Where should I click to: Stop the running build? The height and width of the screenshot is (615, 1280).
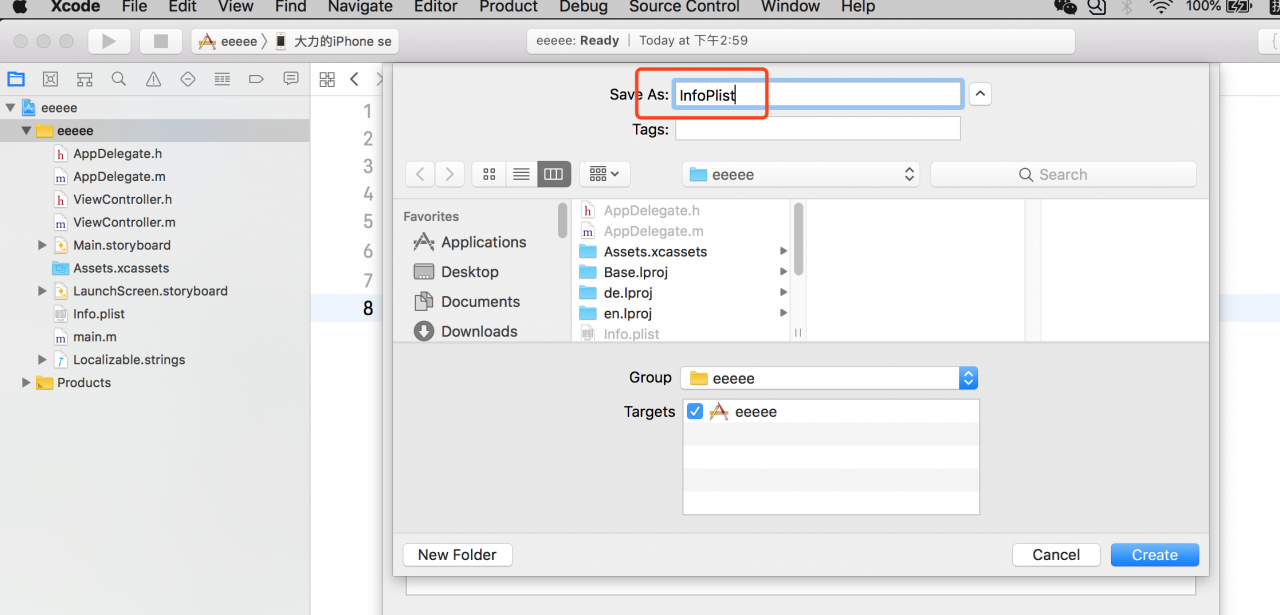(160, 41)
